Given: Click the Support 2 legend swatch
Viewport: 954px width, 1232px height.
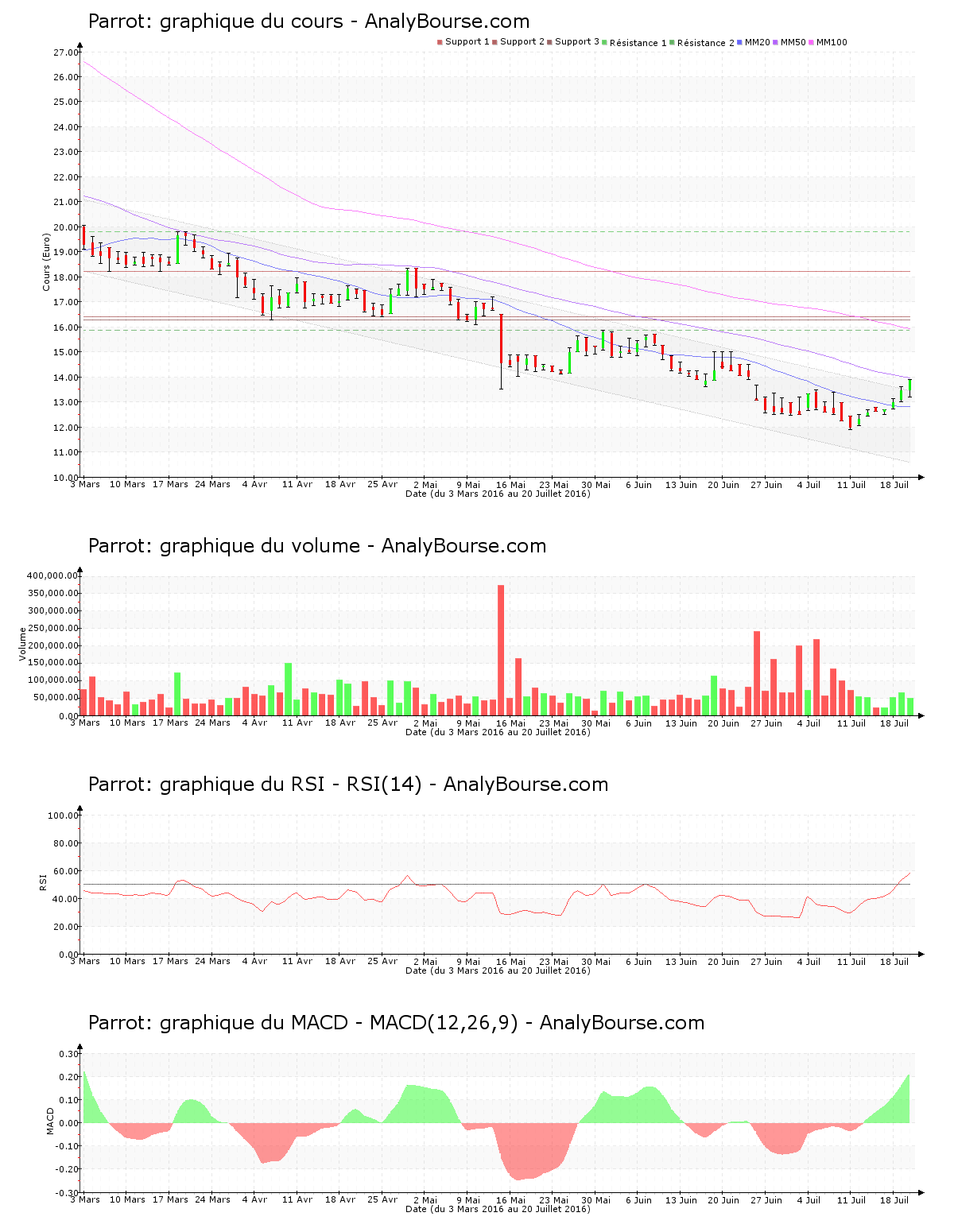Looking at the screenshot, I should [494, 42].
